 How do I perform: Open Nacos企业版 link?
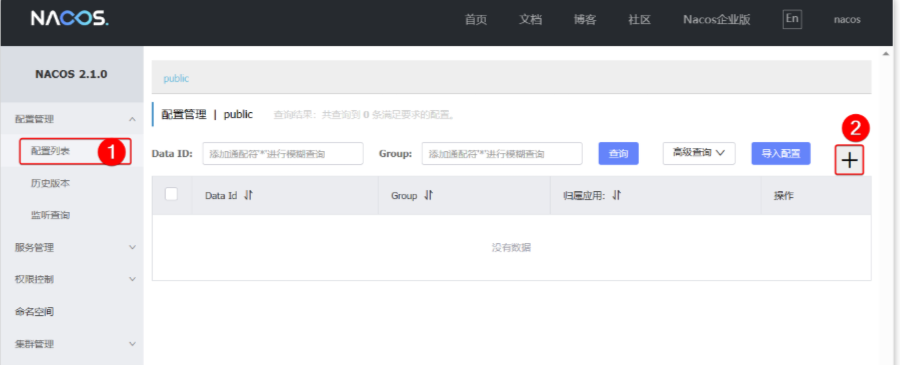tap(716, 20)
